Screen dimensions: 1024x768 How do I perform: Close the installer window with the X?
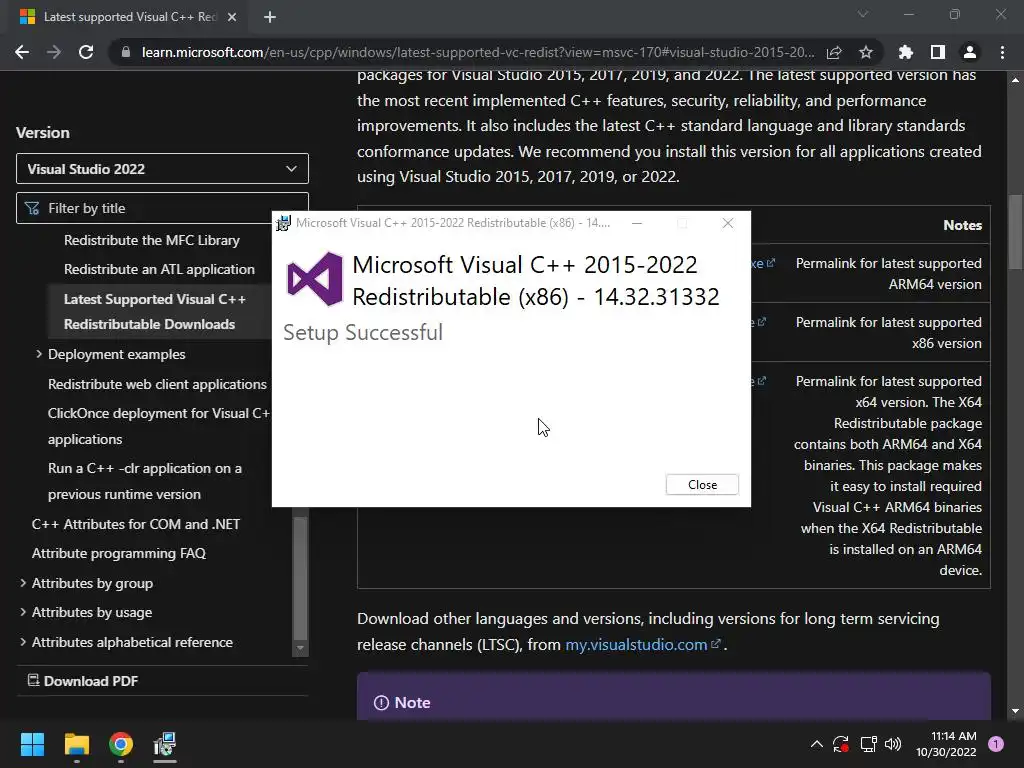(728, 223)
